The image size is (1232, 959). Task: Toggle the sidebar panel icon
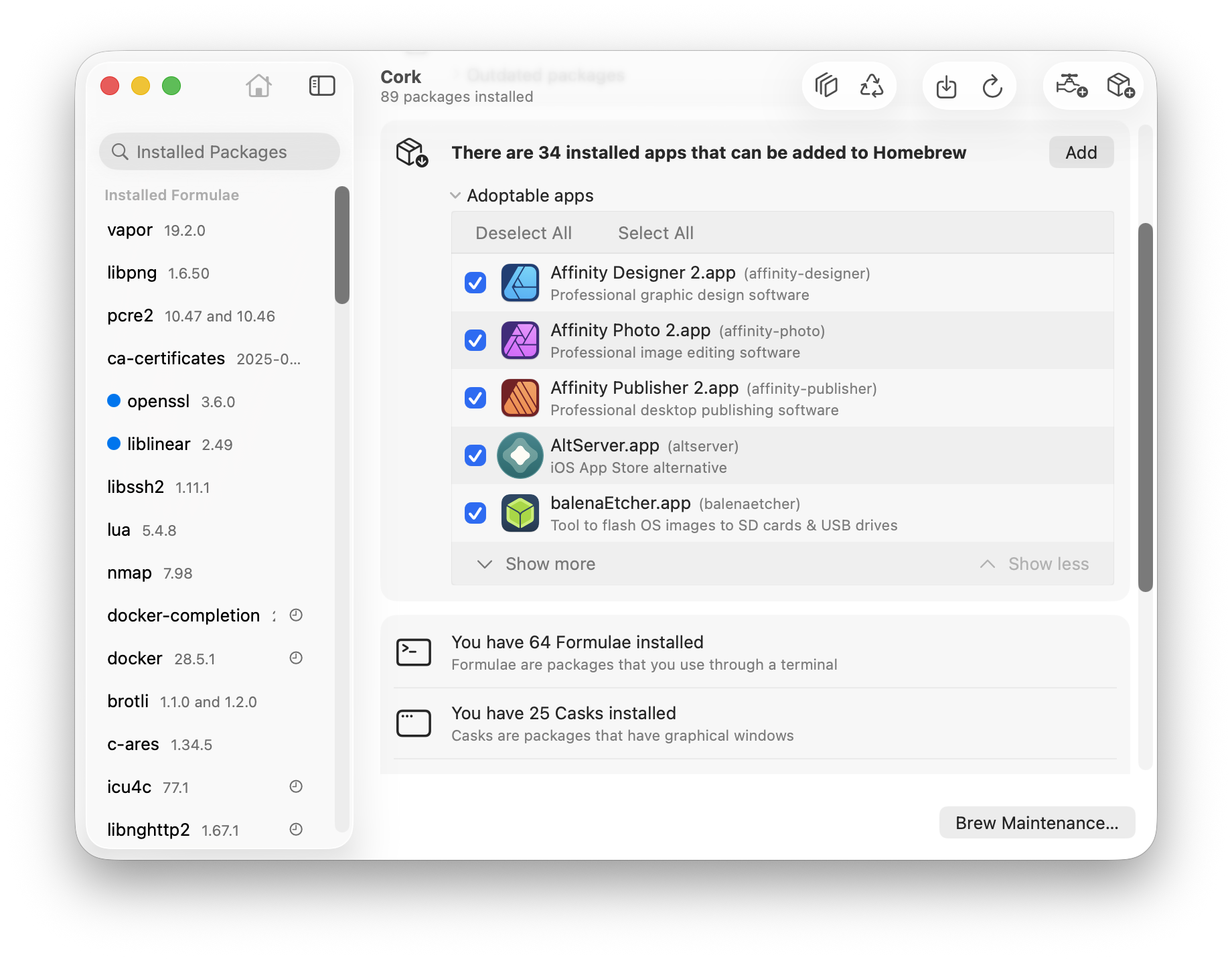322,86
